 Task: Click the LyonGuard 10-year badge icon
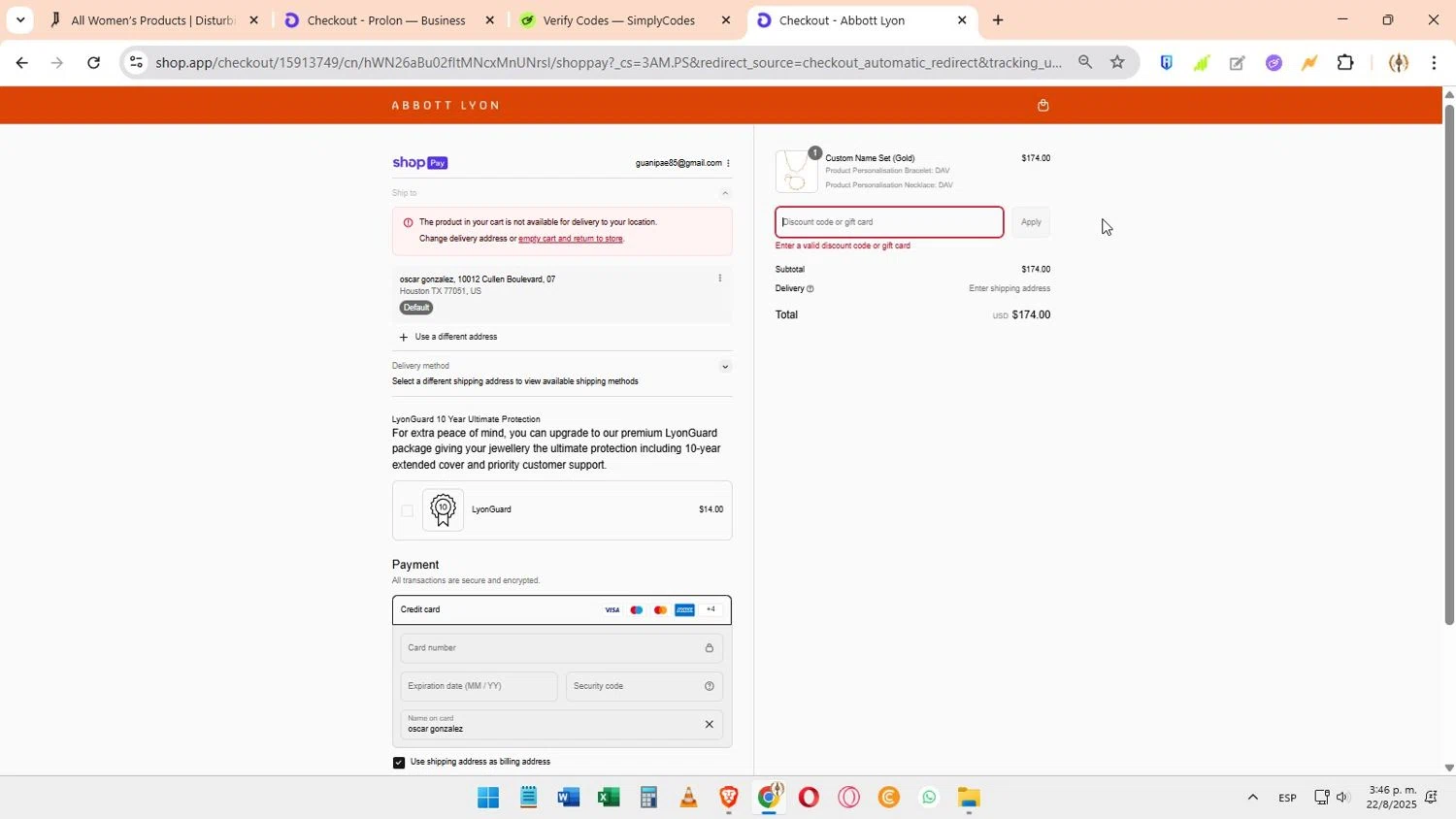(x=443, y=509)
